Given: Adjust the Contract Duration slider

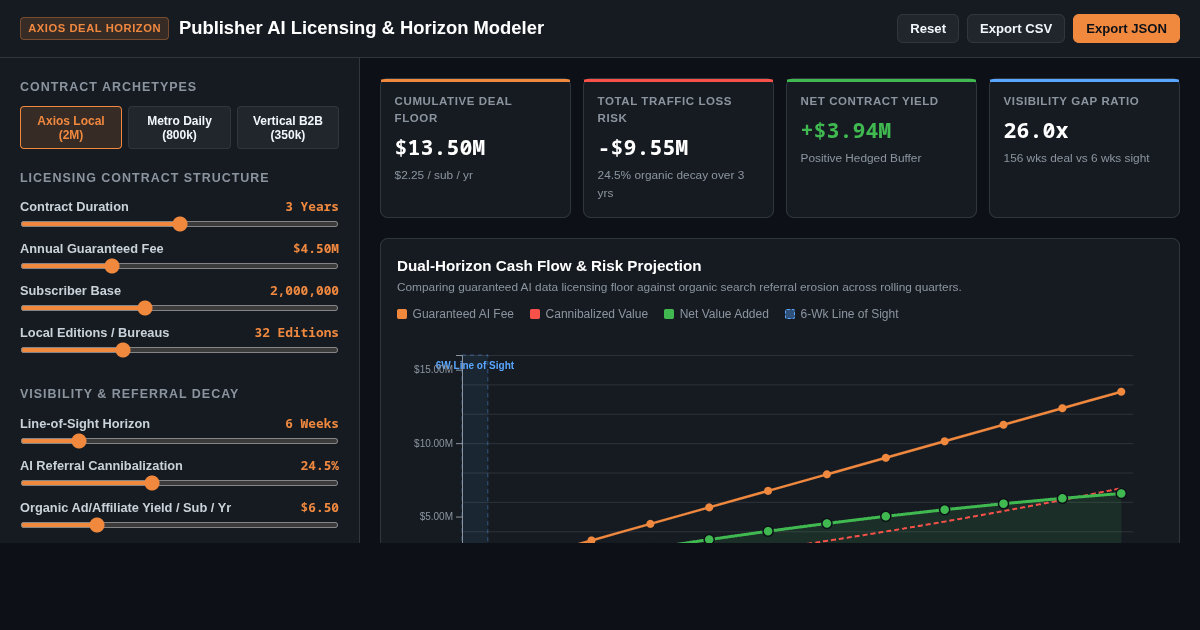Looking at the screenshot, I should [x=179, y=224].
